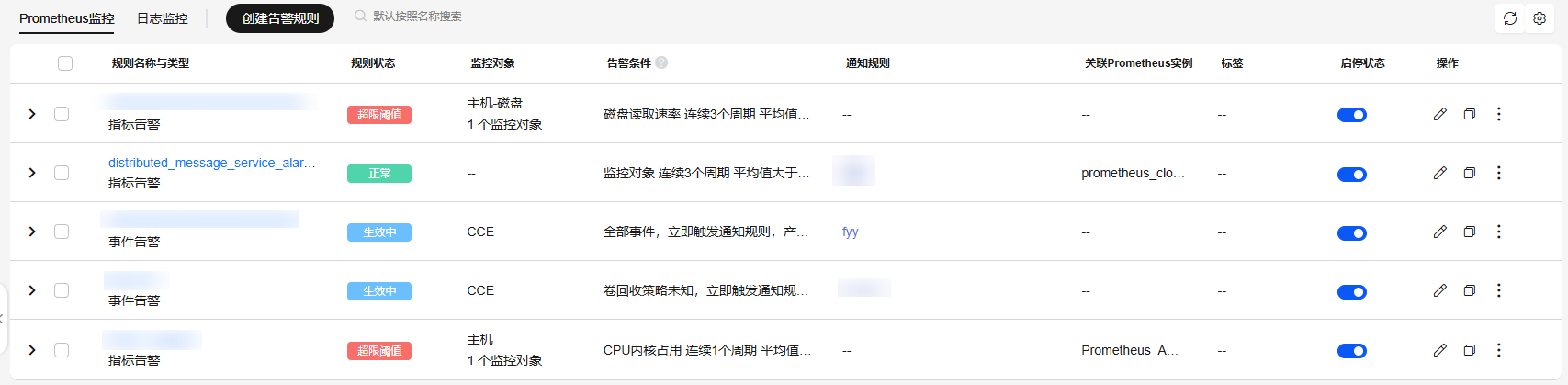Expand the CPU内核占用 alarm rule row
1568x385 pixels.
point(32,350)
